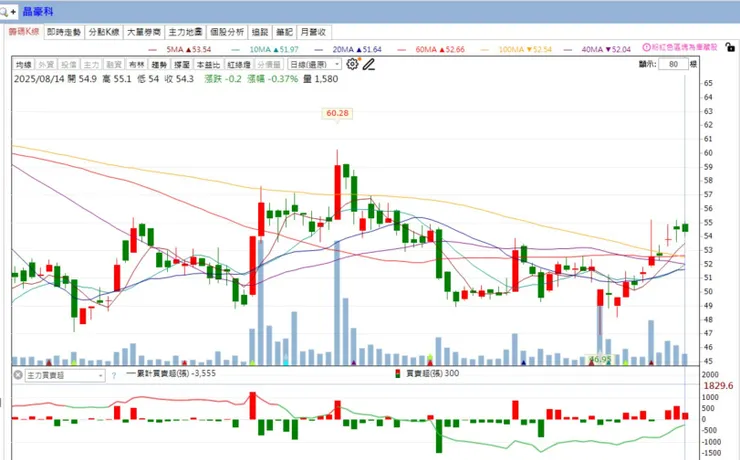This screenshot has height=460, width=740.
Task: Click the 粉紅色區塊為庫藏股 notice link
Action: [x=684, y=47]
